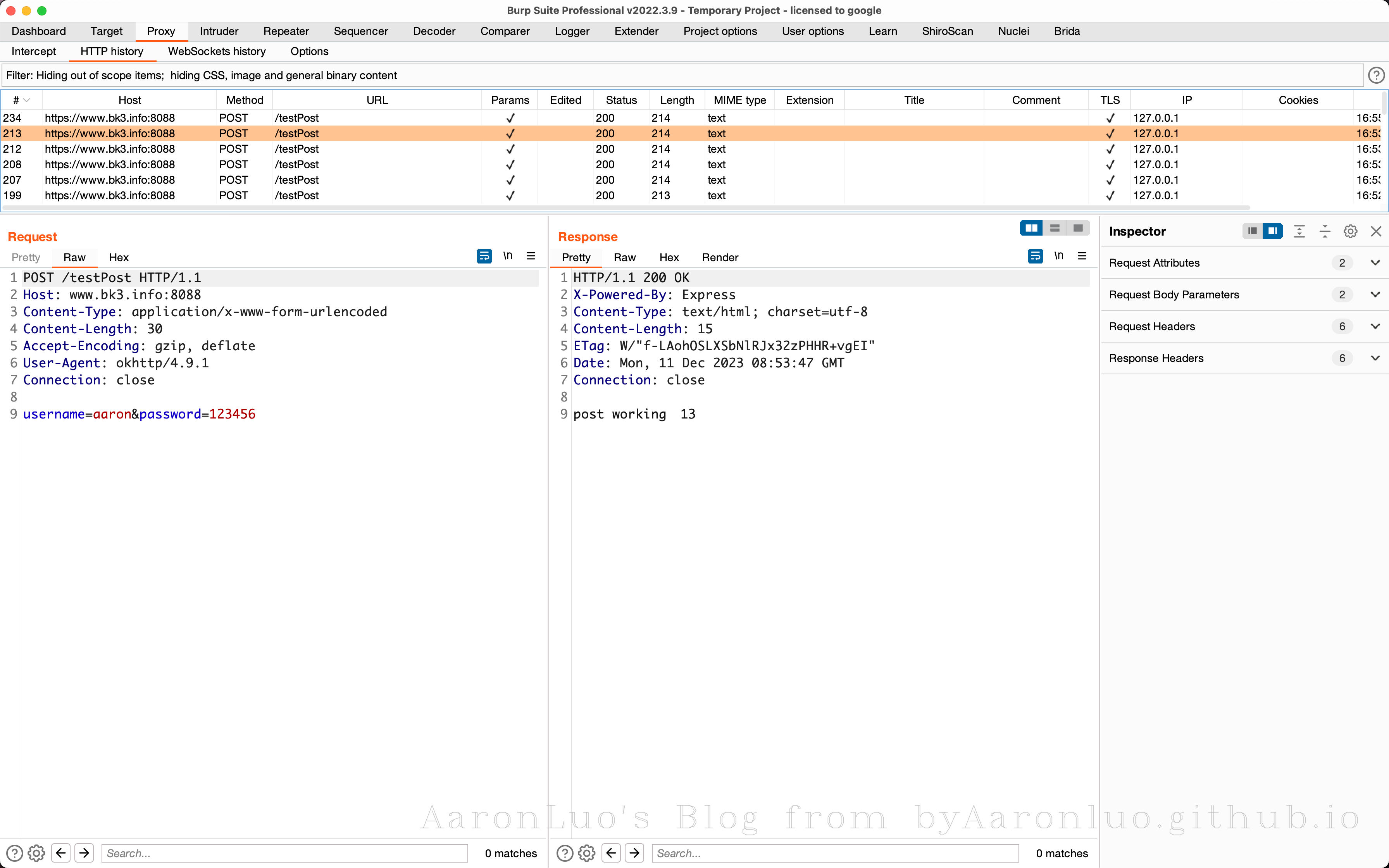Switch to WebSockets history tab

[216, 51]
